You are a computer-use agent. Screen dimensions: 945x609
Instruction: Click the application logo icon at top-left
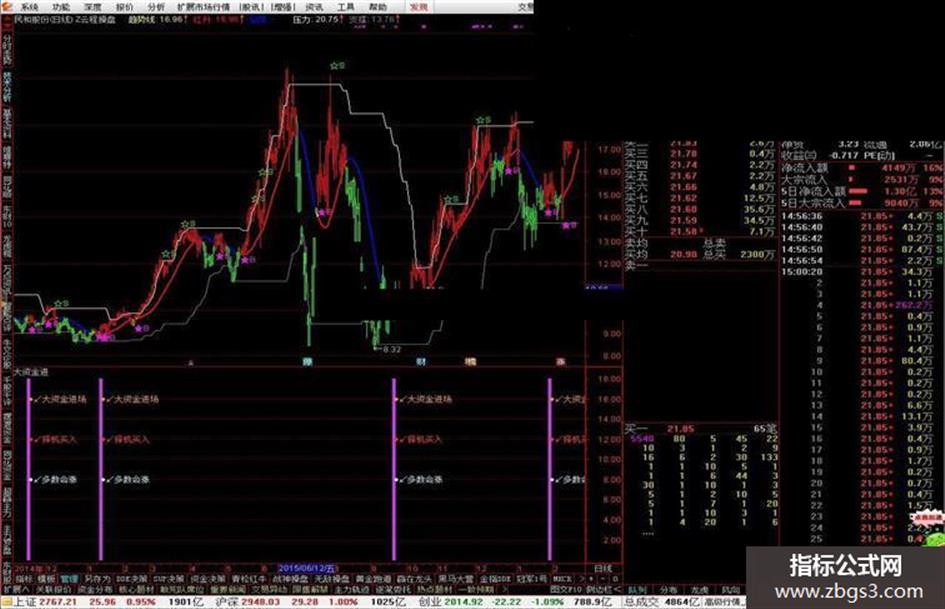pos(6,7)
